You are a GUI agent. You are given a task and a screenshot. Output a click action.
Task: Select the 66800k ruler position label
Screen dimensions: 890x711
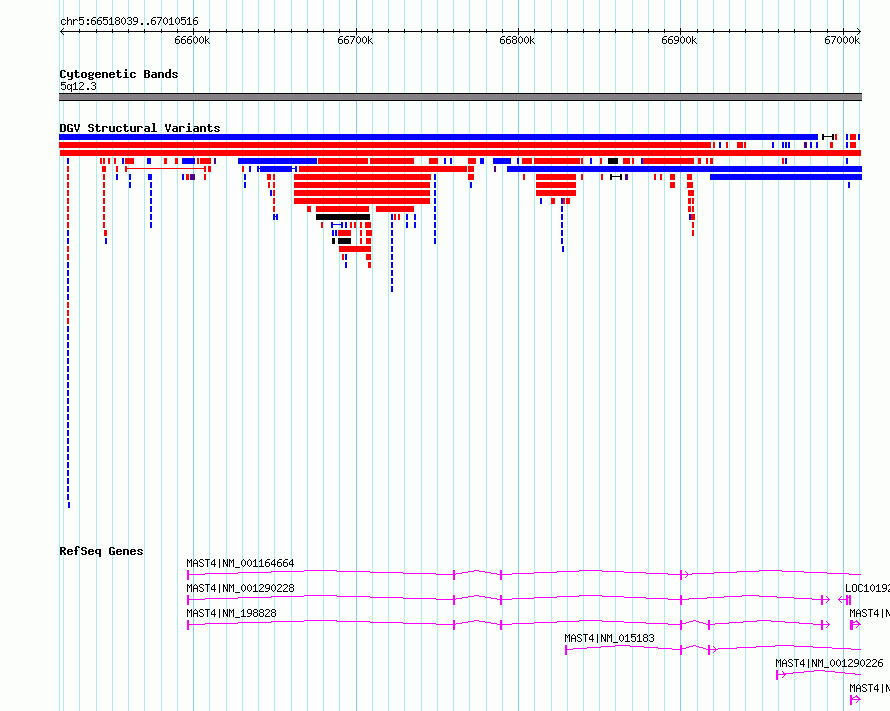pos(517,40)
